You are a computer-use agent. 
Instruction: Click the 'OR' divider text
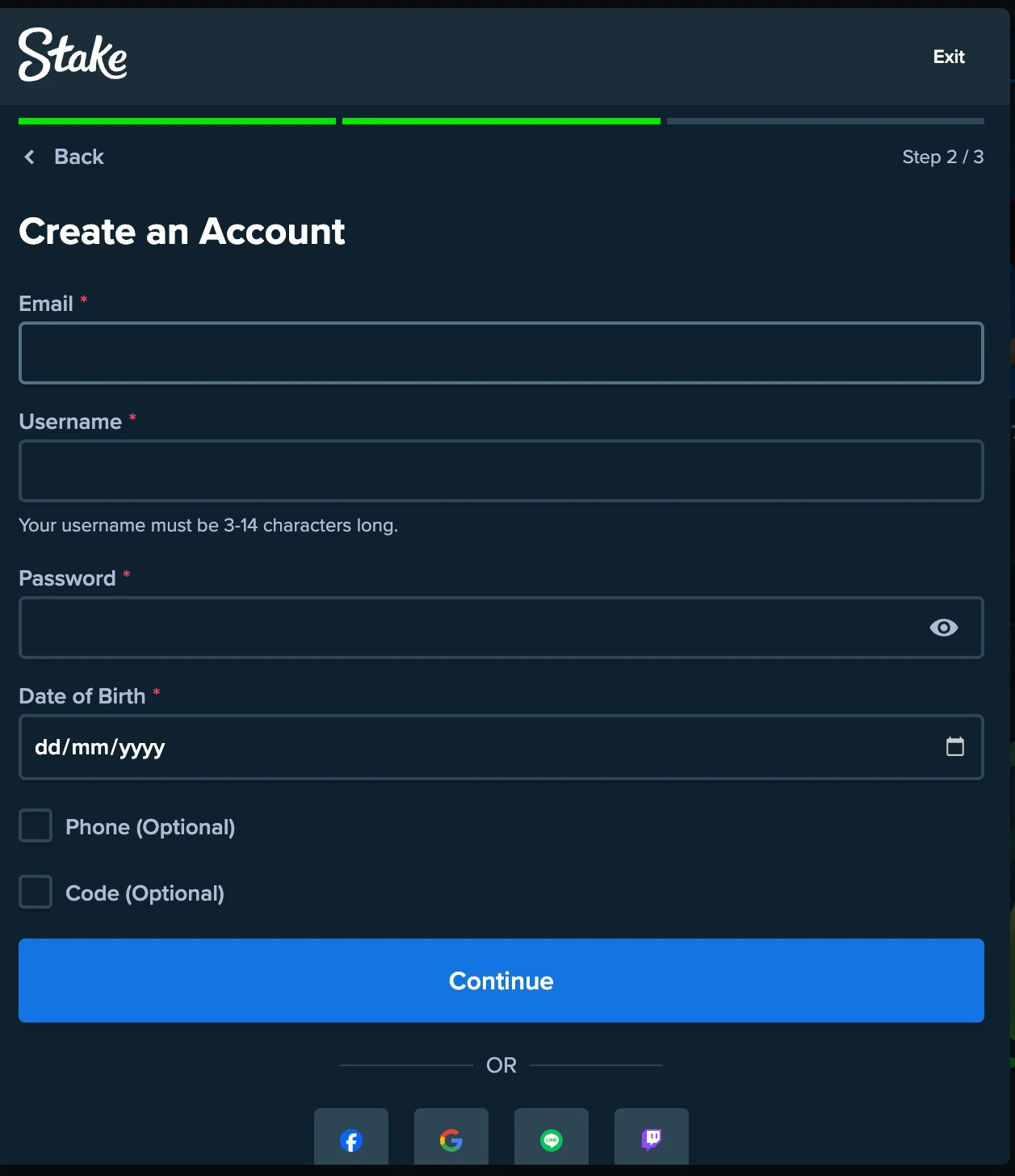pyautogui.click(x=501, y=1065)
